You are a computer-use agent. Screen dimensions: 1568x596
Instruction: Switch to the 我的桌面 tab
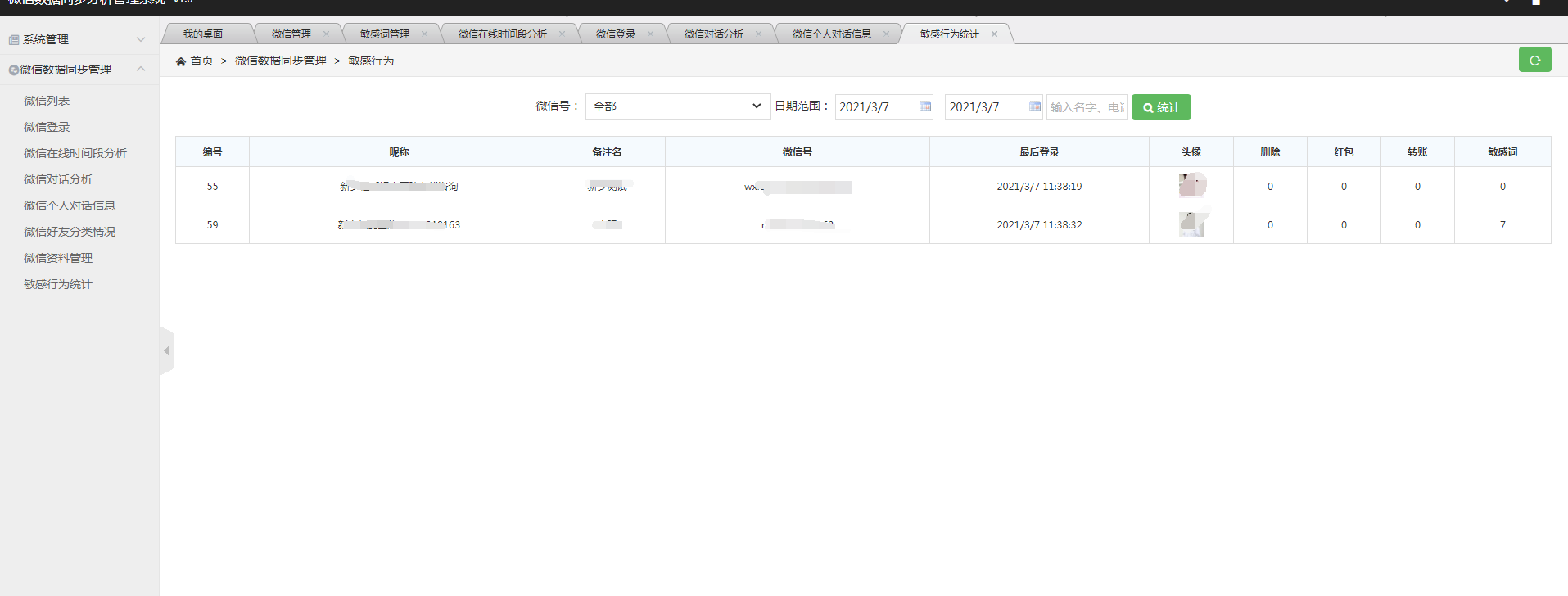203,34
